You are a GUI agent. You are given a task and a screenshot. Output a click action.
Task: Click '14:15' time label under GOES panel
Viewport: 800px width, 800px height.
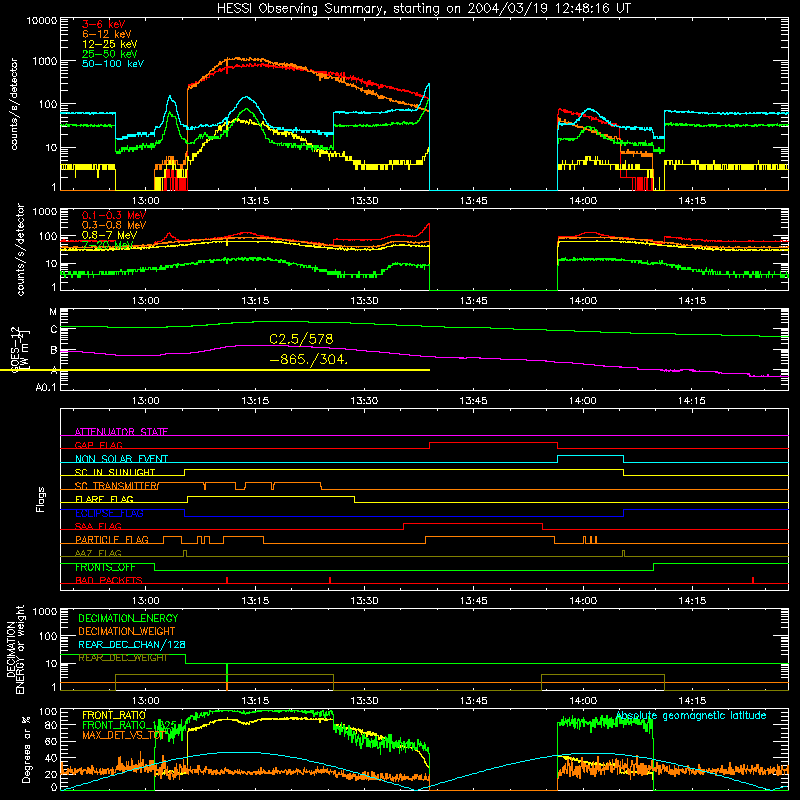pyautogui.click(x=692, y=401)
